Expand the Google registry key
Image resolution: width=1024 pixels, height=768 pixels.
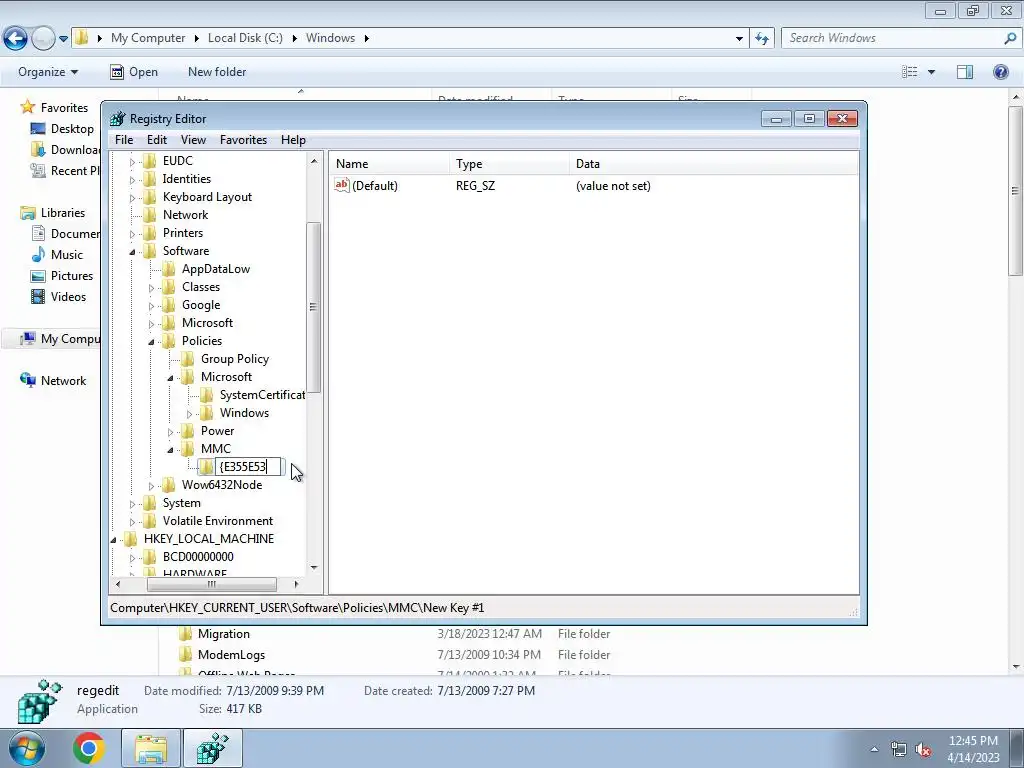[151, 306]
